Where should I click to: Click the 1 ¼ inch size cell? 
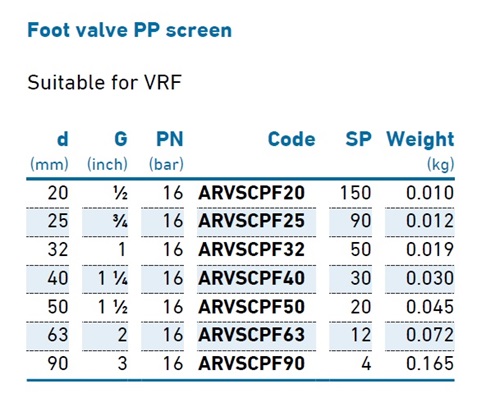(113, 278)
